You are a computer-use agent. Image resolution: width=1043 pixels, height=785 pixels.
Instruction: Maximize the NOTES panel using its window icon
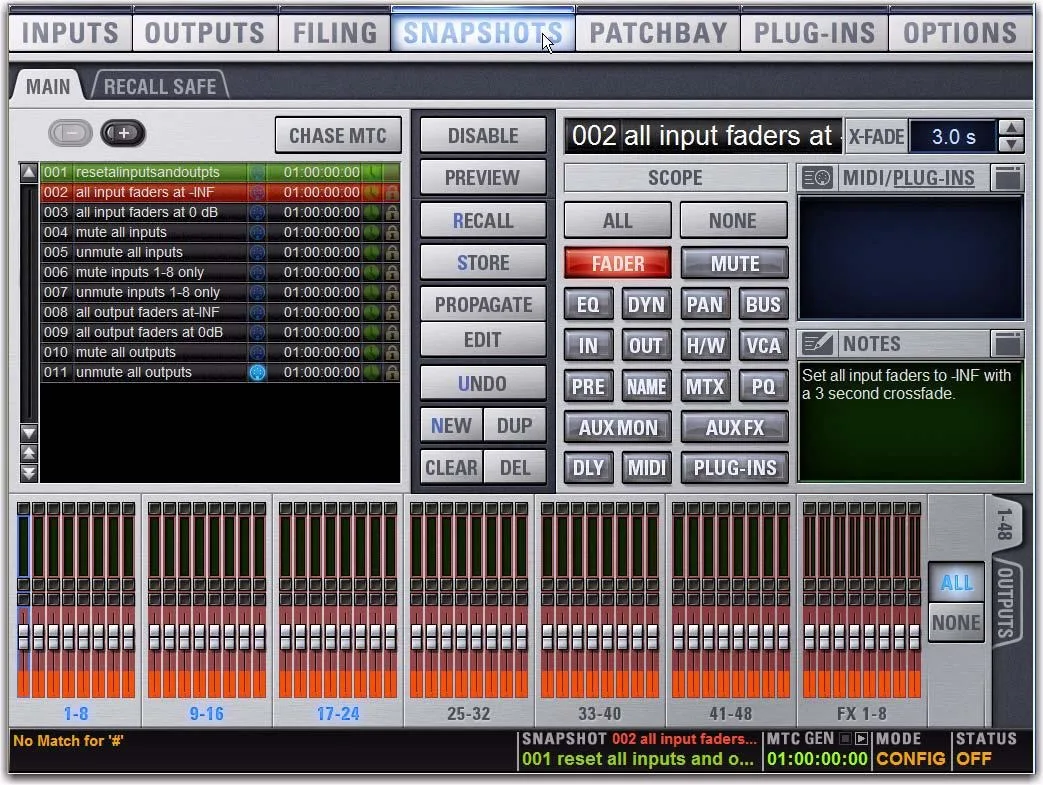point(1007,343)
